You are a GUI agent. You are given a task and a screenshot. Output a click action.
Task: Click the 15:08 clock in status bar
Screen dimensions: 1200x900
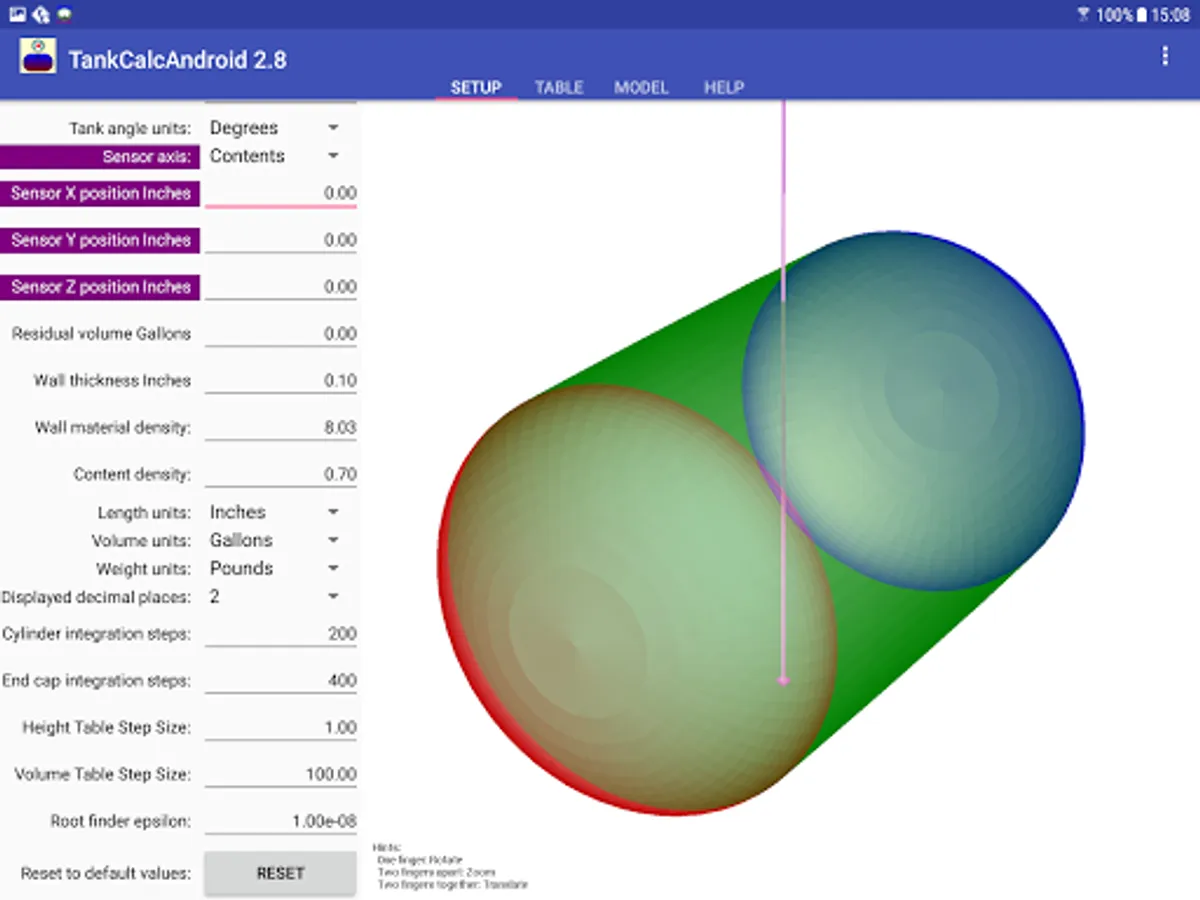coord(1170,15)
